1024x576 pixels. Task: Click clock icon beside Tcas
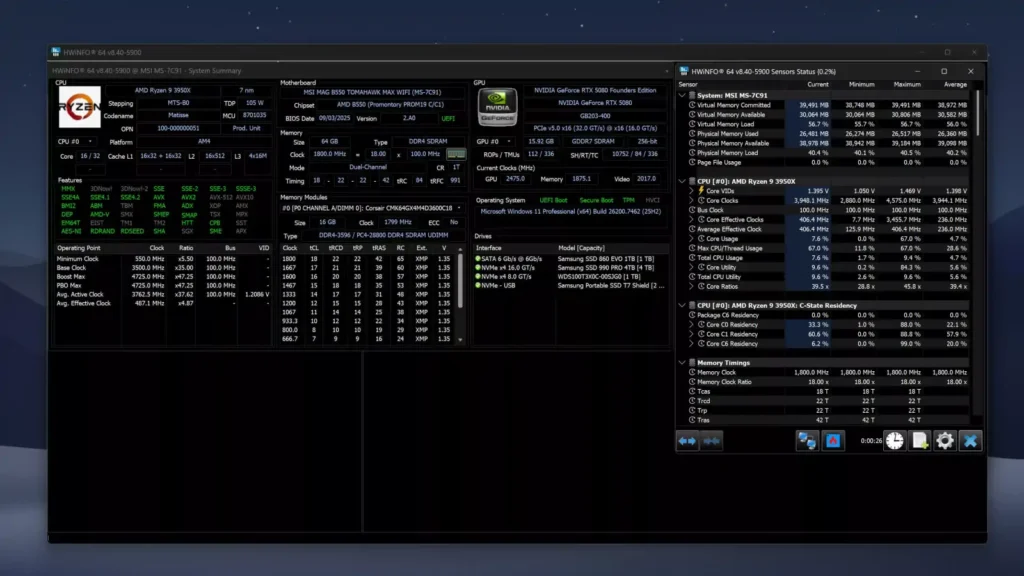(x=692, y=391)
